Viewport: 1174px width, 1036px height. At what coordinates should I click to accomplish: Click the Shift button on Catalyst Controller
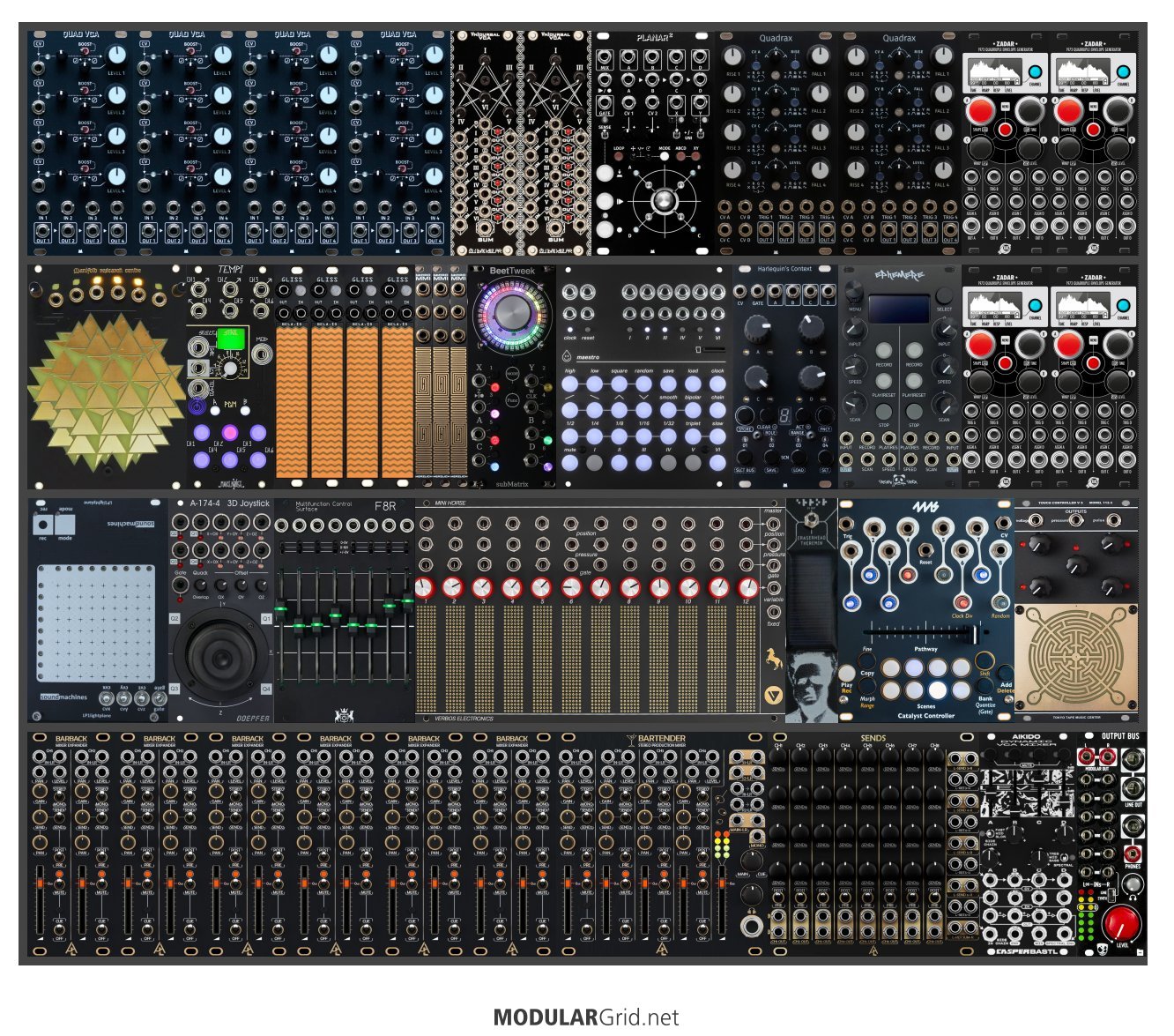(985, 660)
